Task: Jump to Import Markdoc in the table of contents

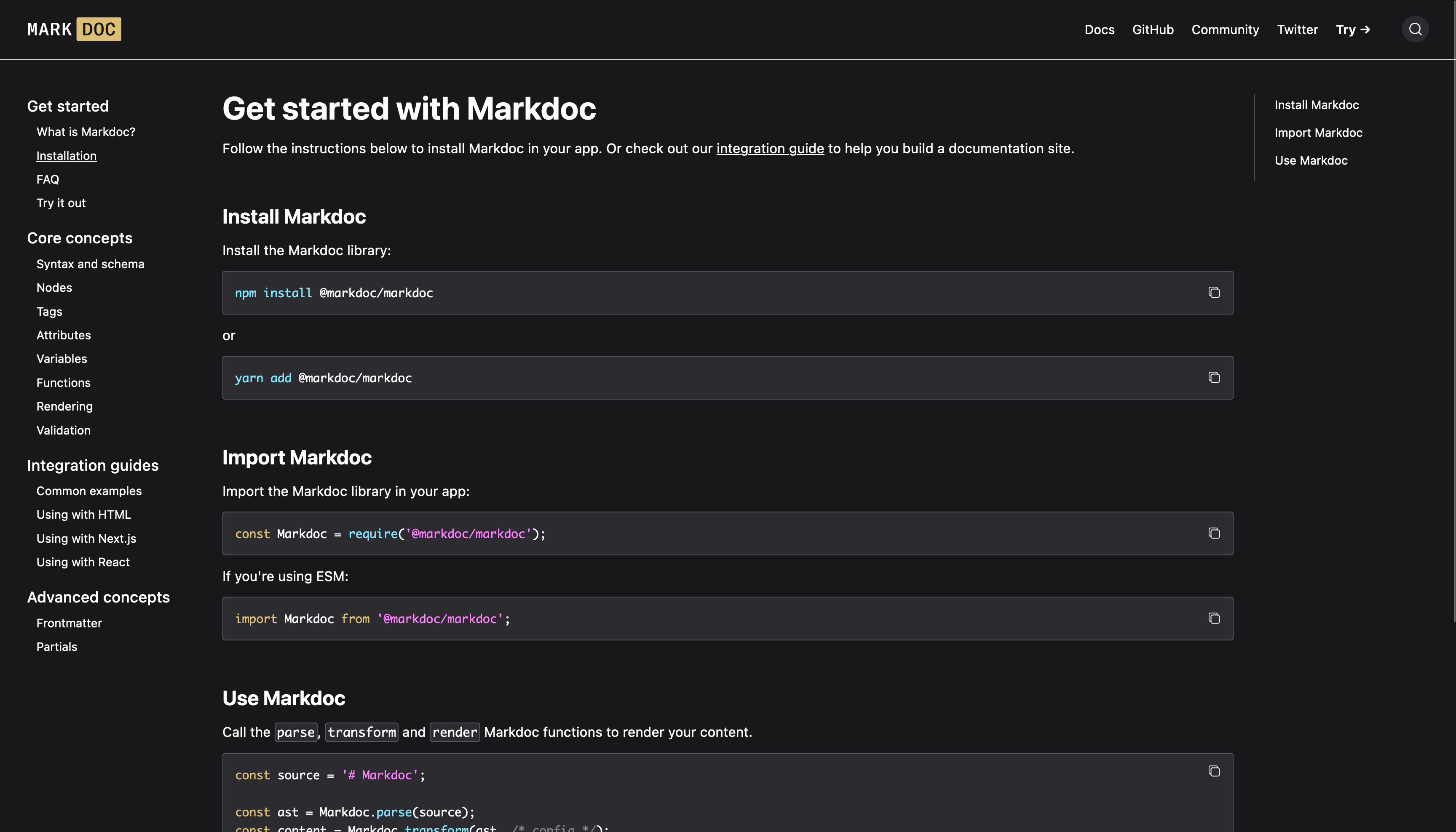Action: (x=1318, y=133)
